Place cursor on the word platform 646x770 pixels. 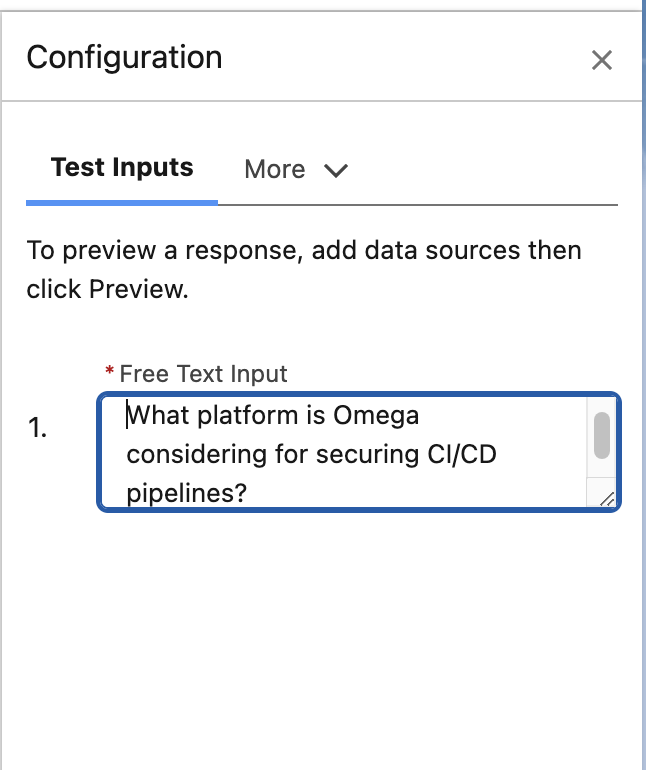coord(243,415)
